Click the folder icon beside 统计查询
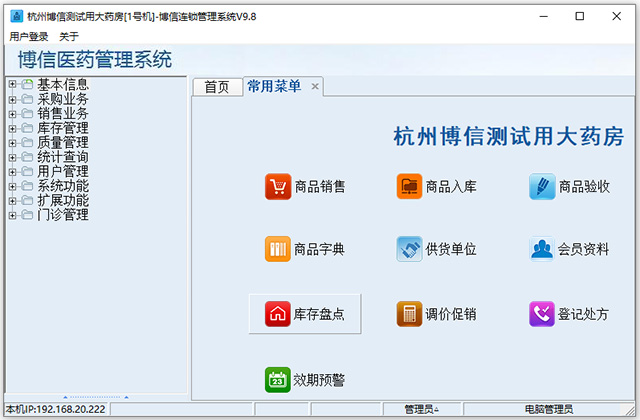 (27, 157)
